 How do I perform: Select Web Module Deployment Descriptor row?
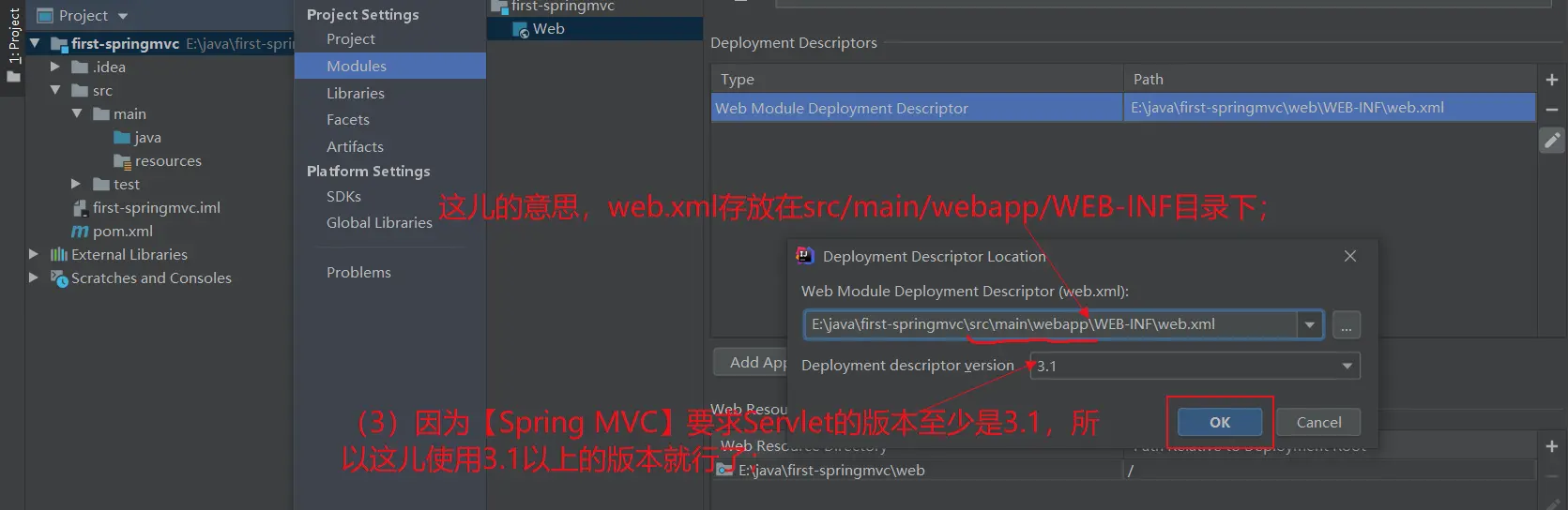point(1123,108)
